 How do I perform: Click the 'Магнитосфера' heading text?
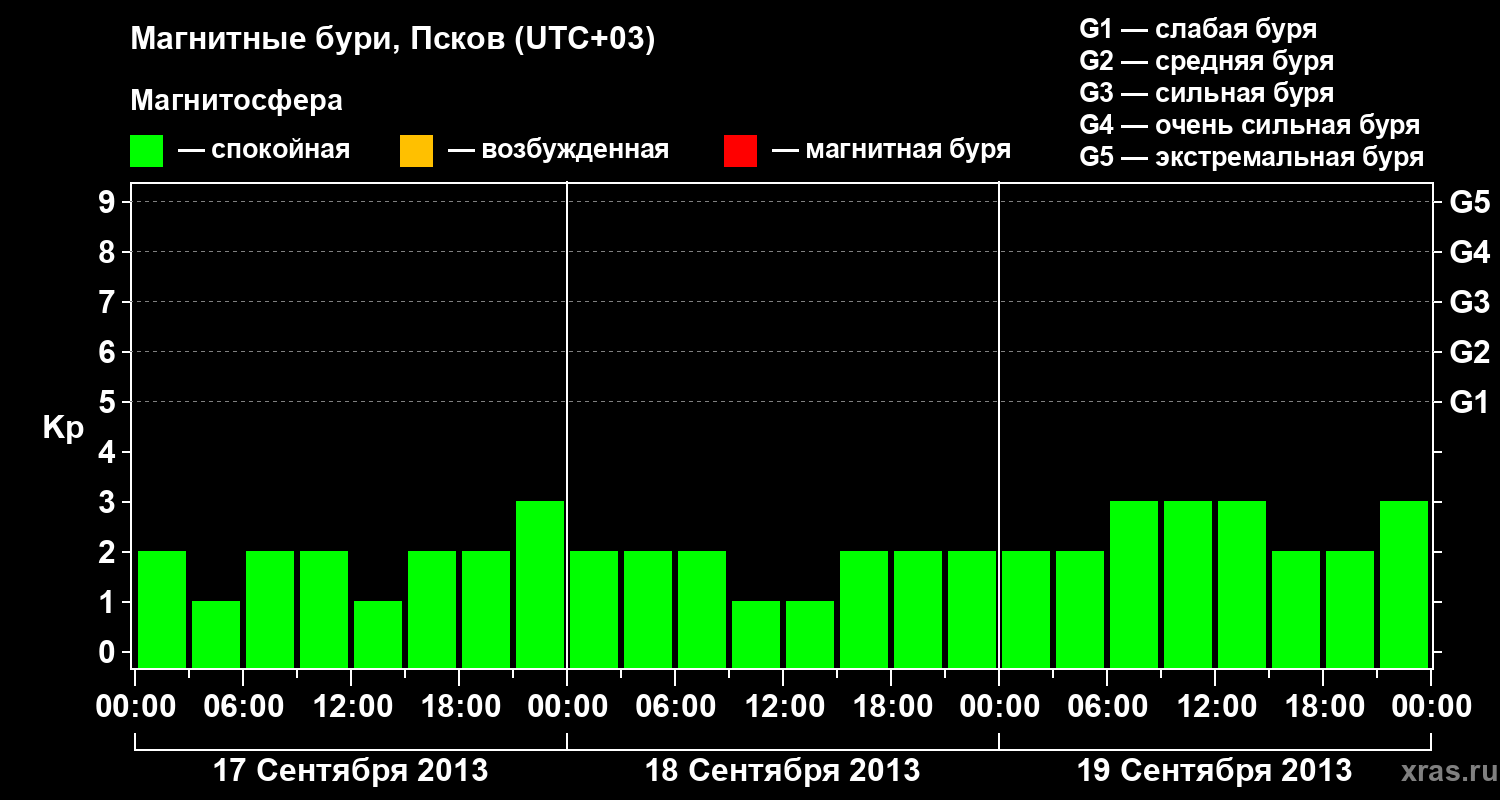click(237, 101)
